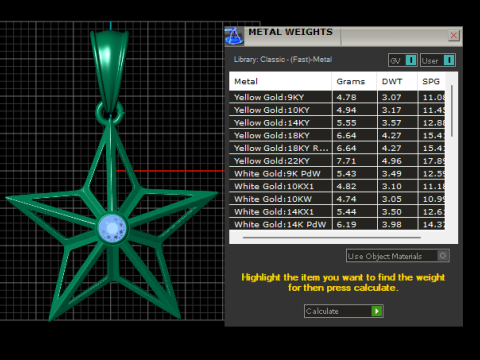Click DWT value 4.96 for 22KY

pyautogui.click(x=392, y=161)
